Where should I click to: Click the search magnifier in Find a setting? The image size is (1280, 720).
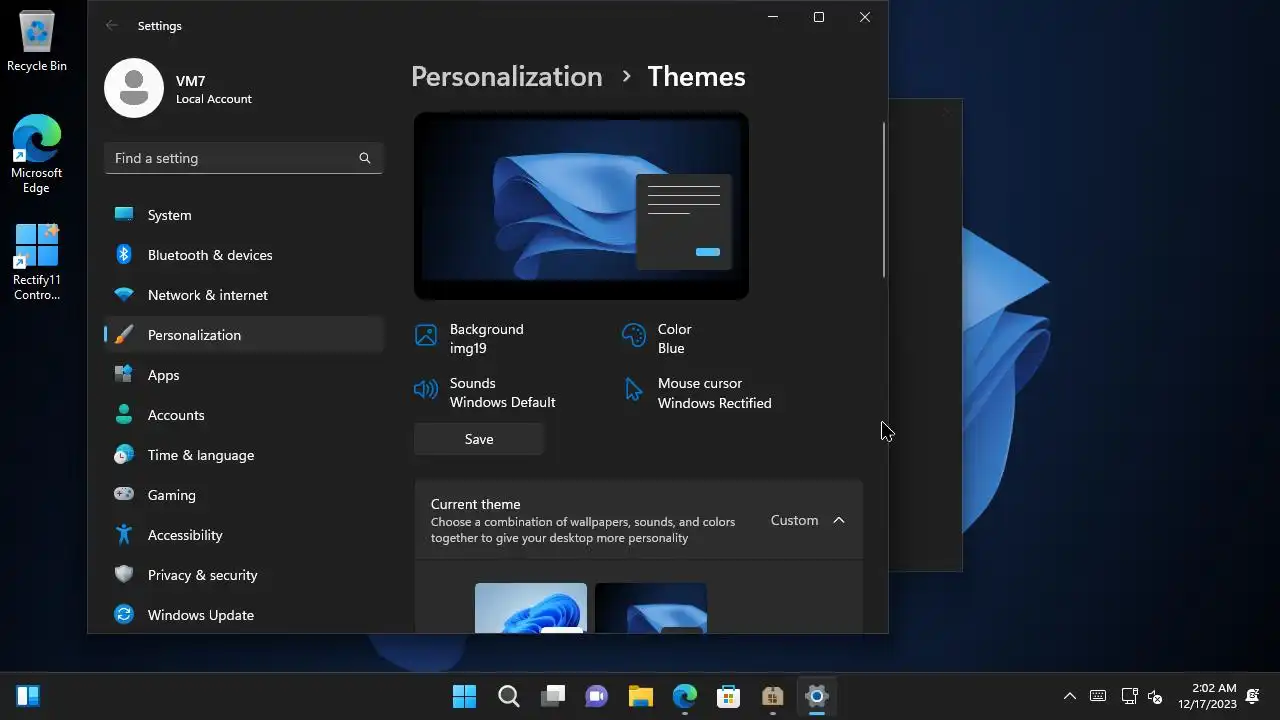tap(365, 158)
